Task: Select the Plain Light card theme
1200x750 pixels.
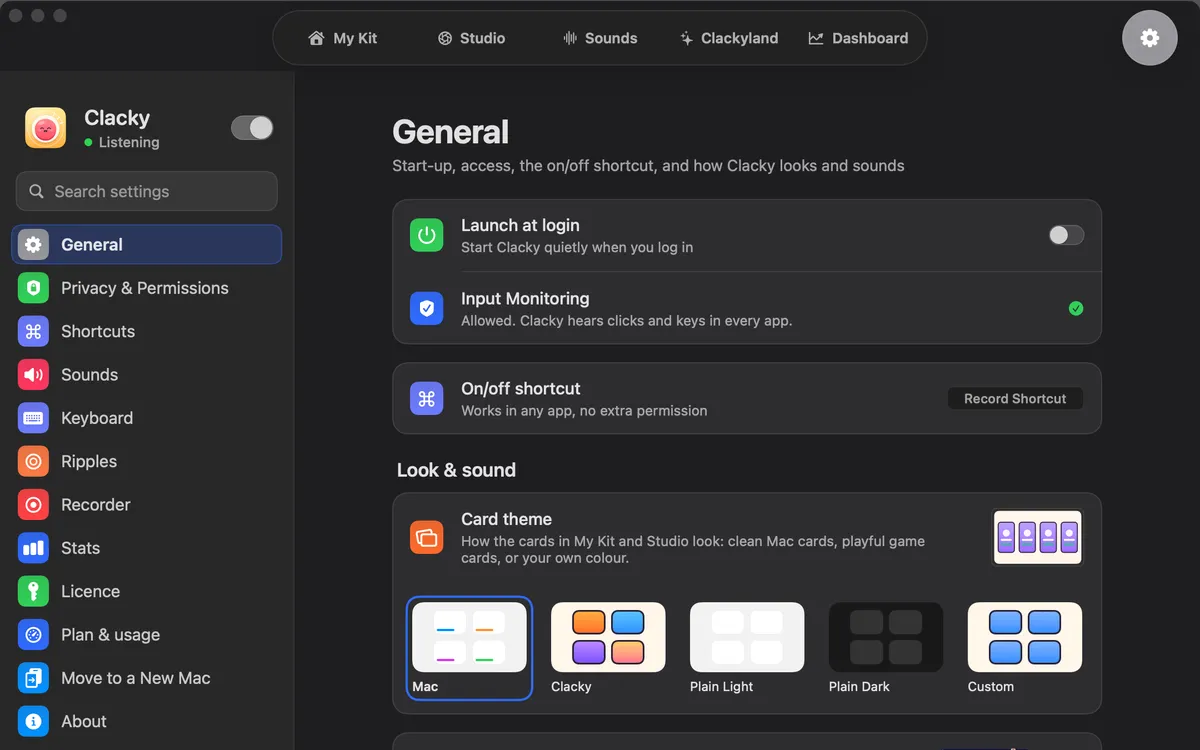Action: click(x=747, y=648)
